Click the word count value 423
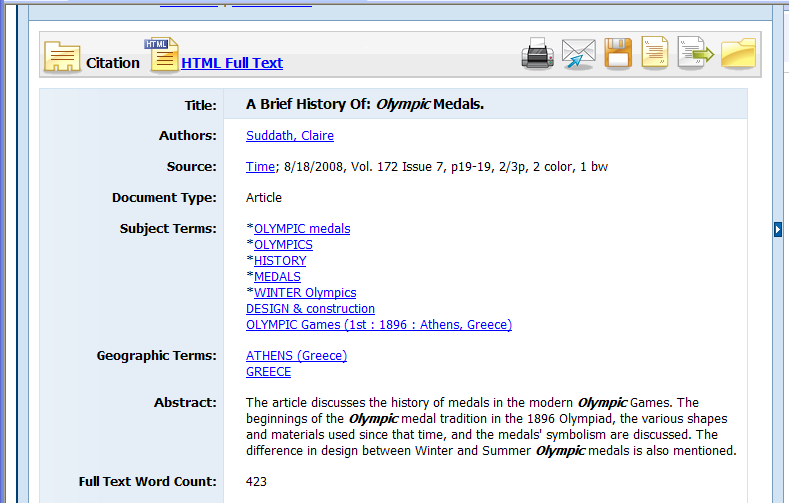 tap(256, 482)
